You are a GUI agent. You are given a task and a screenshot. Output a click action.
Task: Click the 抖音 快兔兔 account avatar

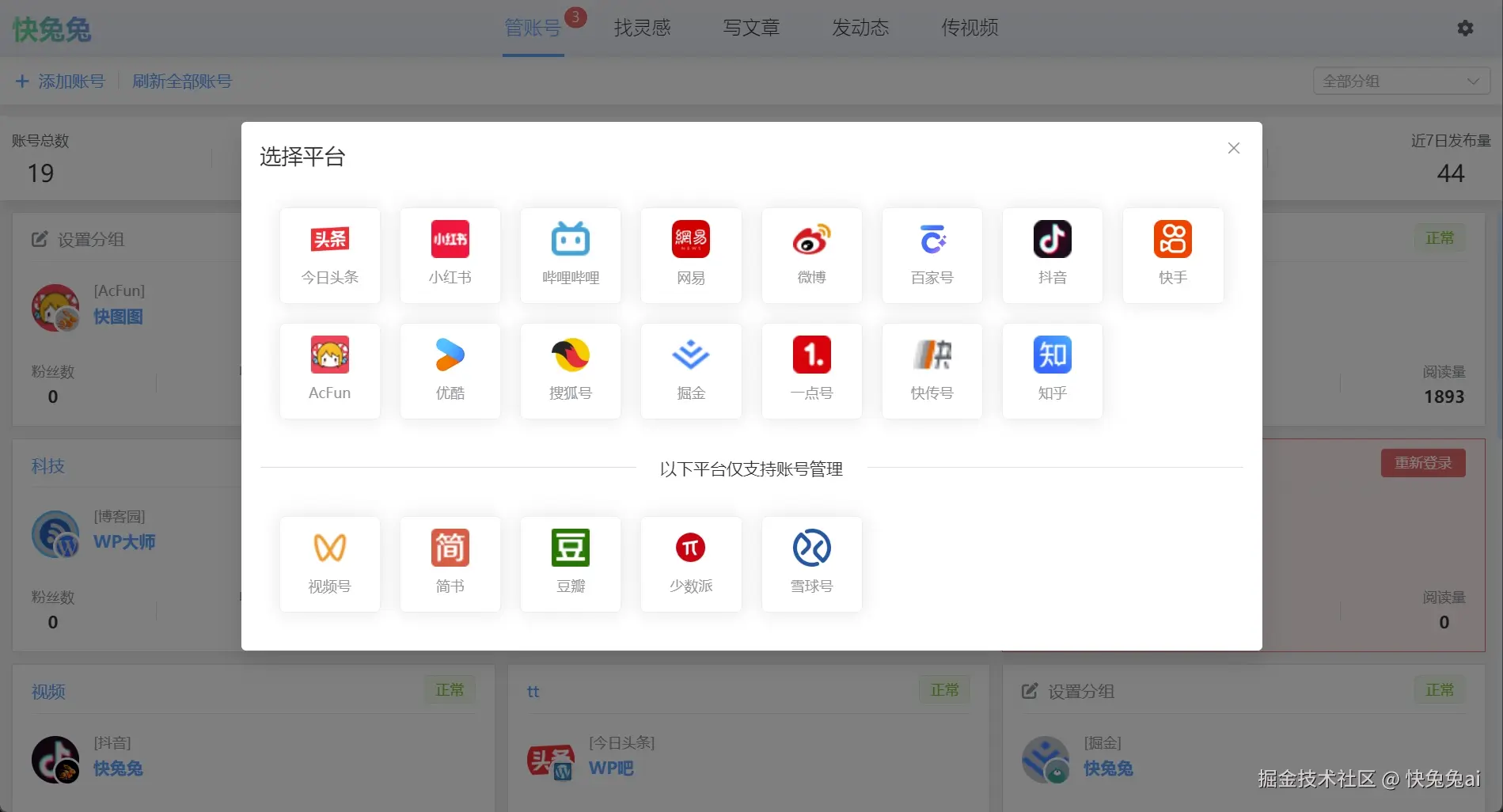(x=55, y=760)
